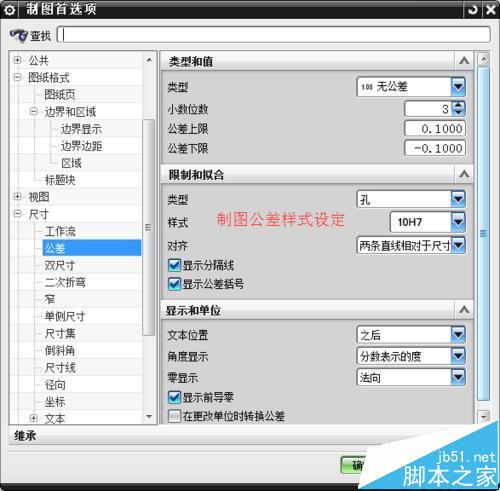Click the 公差下限 field showing -0.1000
The width and height of the screenshot is (500, 491).
(435, 148)
